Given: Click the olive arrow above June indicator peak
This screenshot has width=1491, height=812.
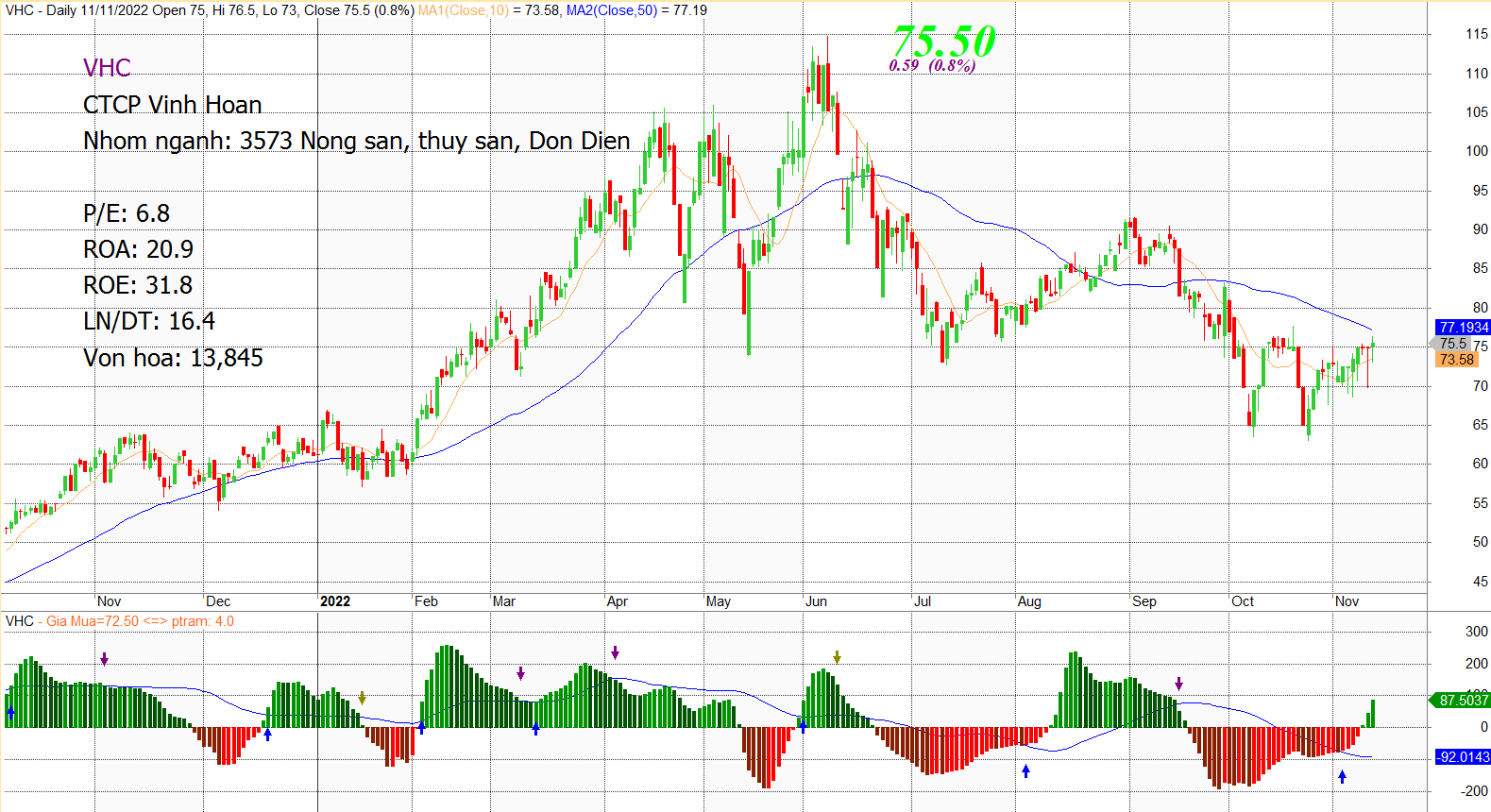Looking at the screenshot, I should coord(837,657).
